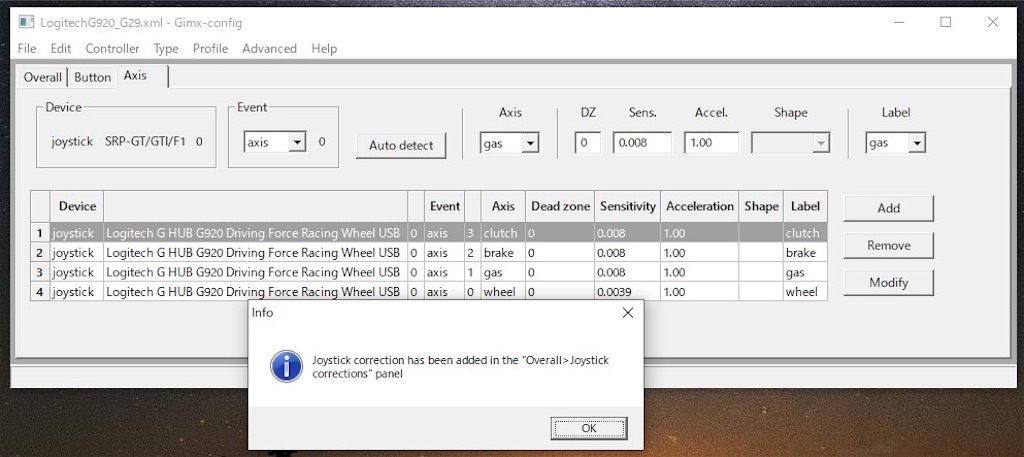Image resolution: width=1024 pixels, height=457 pixels.
Task: Open the Help menu
Action: 324,48
